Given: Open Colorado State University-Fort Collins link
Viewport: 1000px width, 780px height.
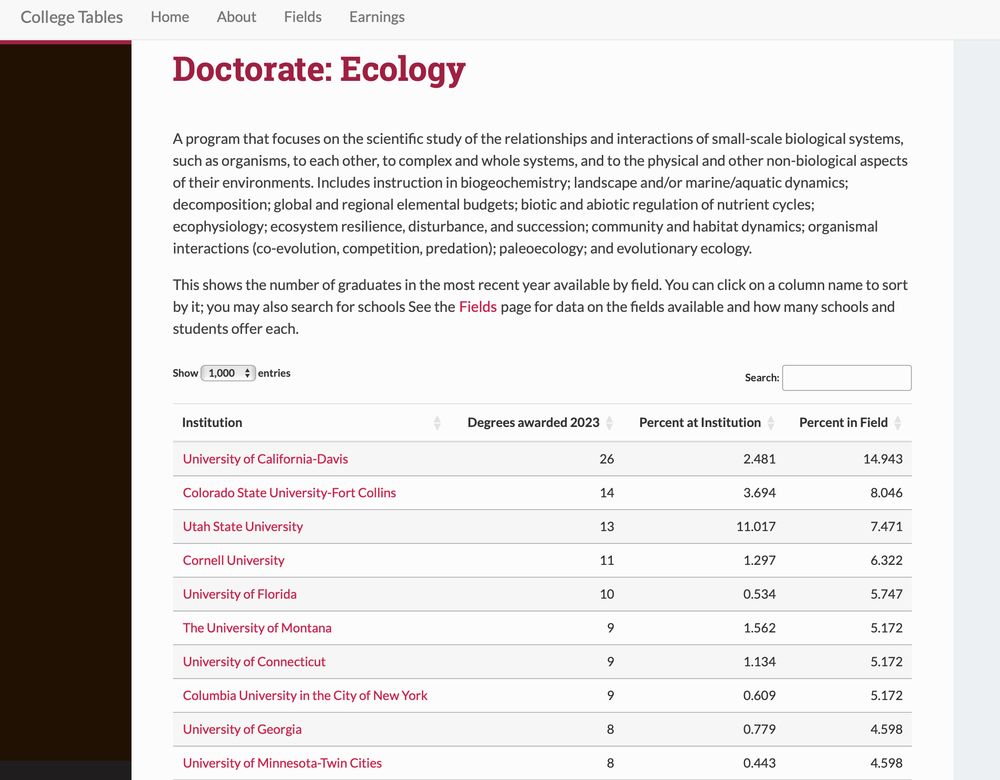Looking at the screenshot, I should [x=289, y=493].
